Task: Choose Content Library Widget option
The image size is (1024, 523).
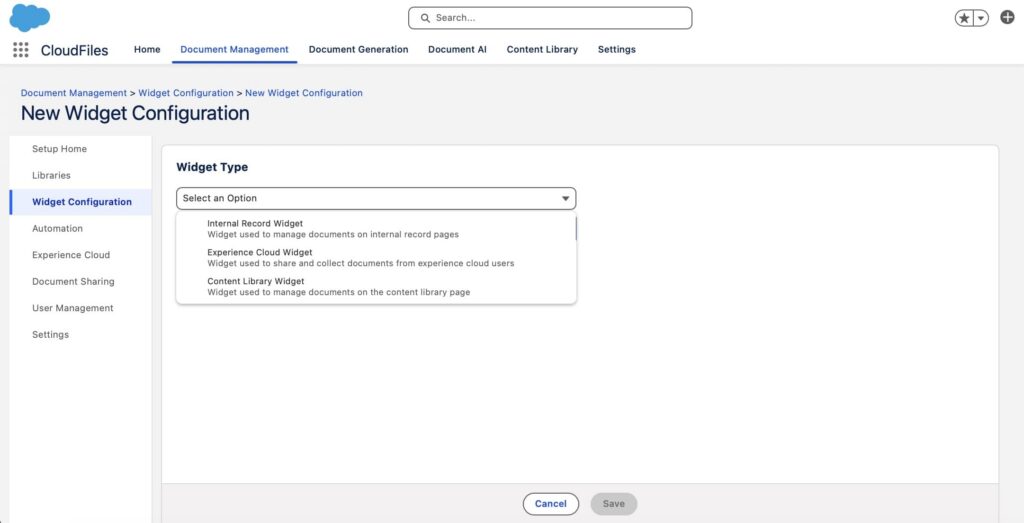Action: 376,286
